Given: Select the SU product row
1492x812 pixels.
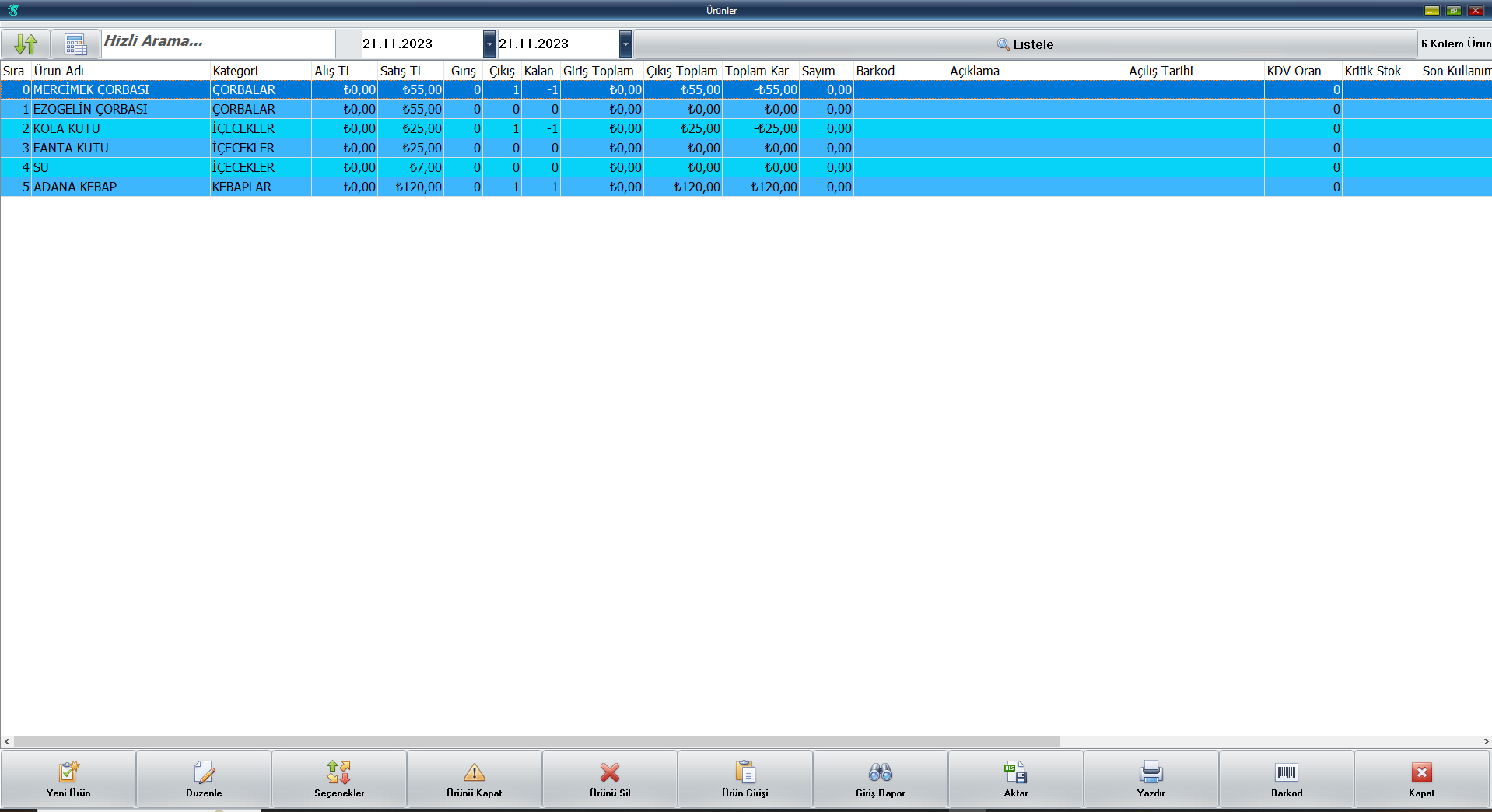Looking at the screenshot, I should click(746, 167).
